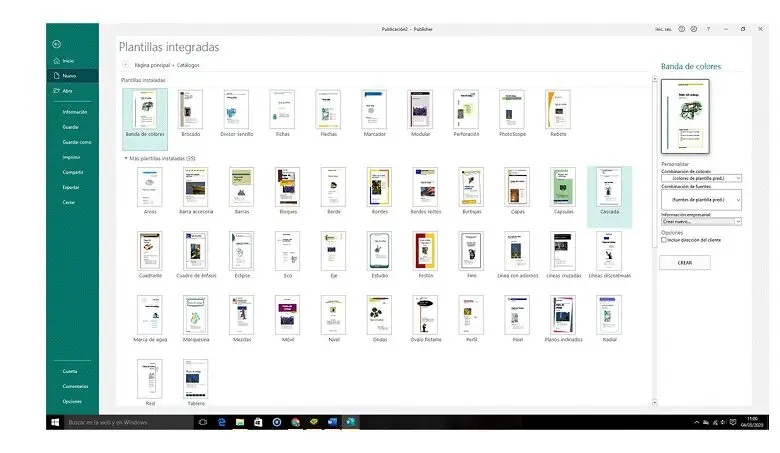Pick the Óvalo flotante template
The height and width of the screenshot is (453, 780).
click(x=425, y=319)
